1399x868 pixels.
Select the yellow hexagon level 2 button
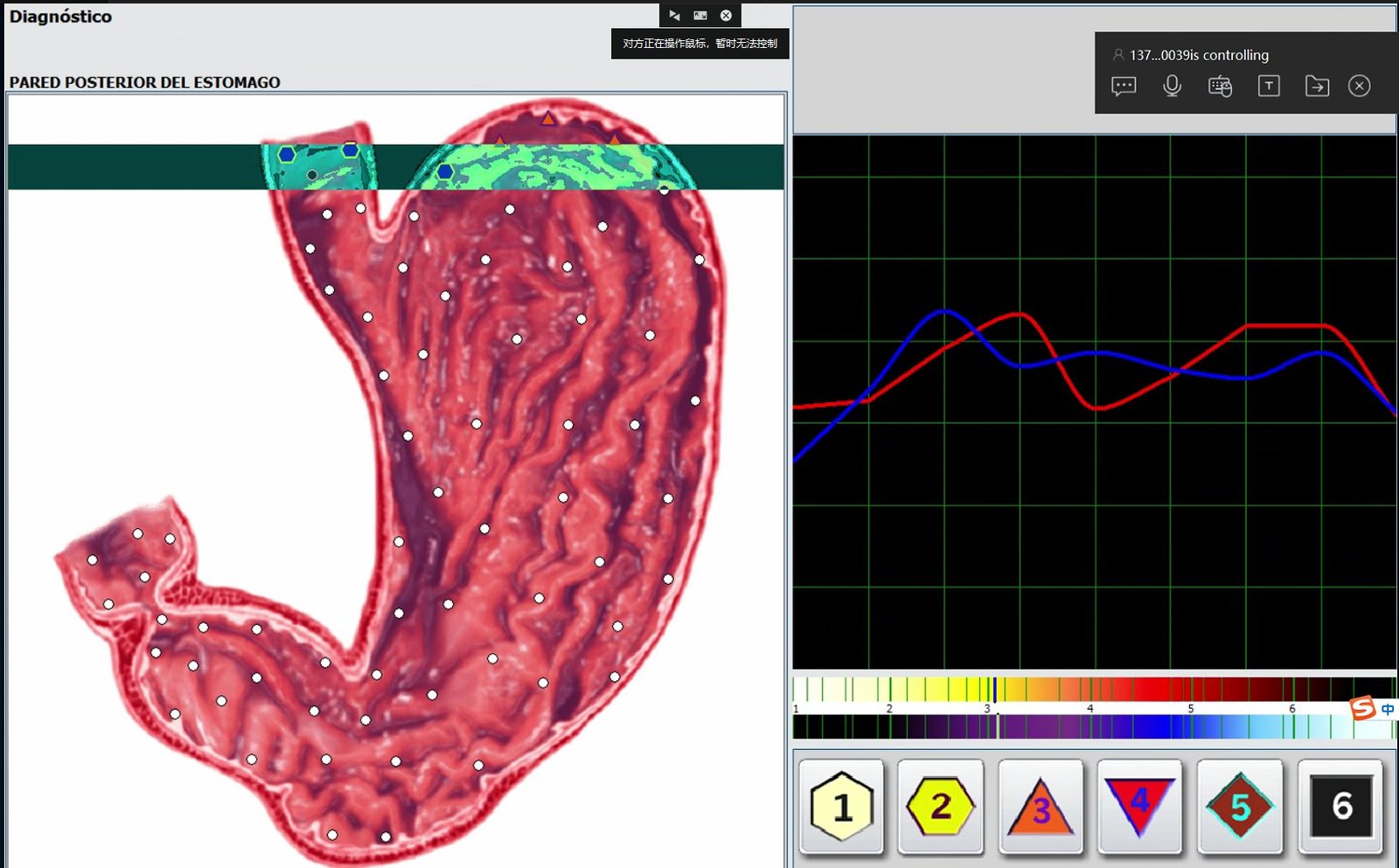(x=940, y=806)
